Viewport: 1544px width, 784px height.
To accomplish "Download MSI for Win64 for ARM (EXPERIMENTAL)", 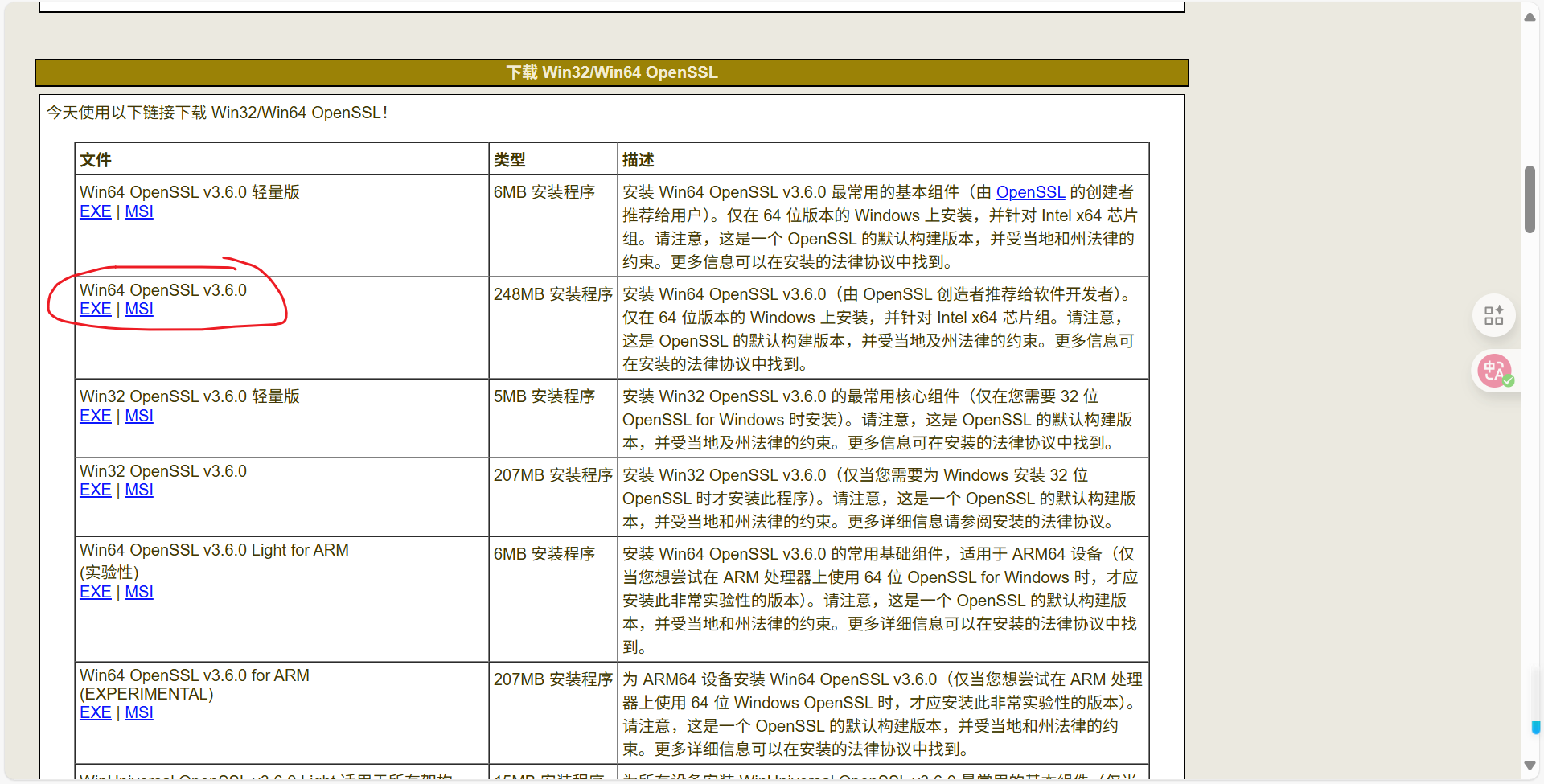I will pyautogui.click(x=138, y=712).
